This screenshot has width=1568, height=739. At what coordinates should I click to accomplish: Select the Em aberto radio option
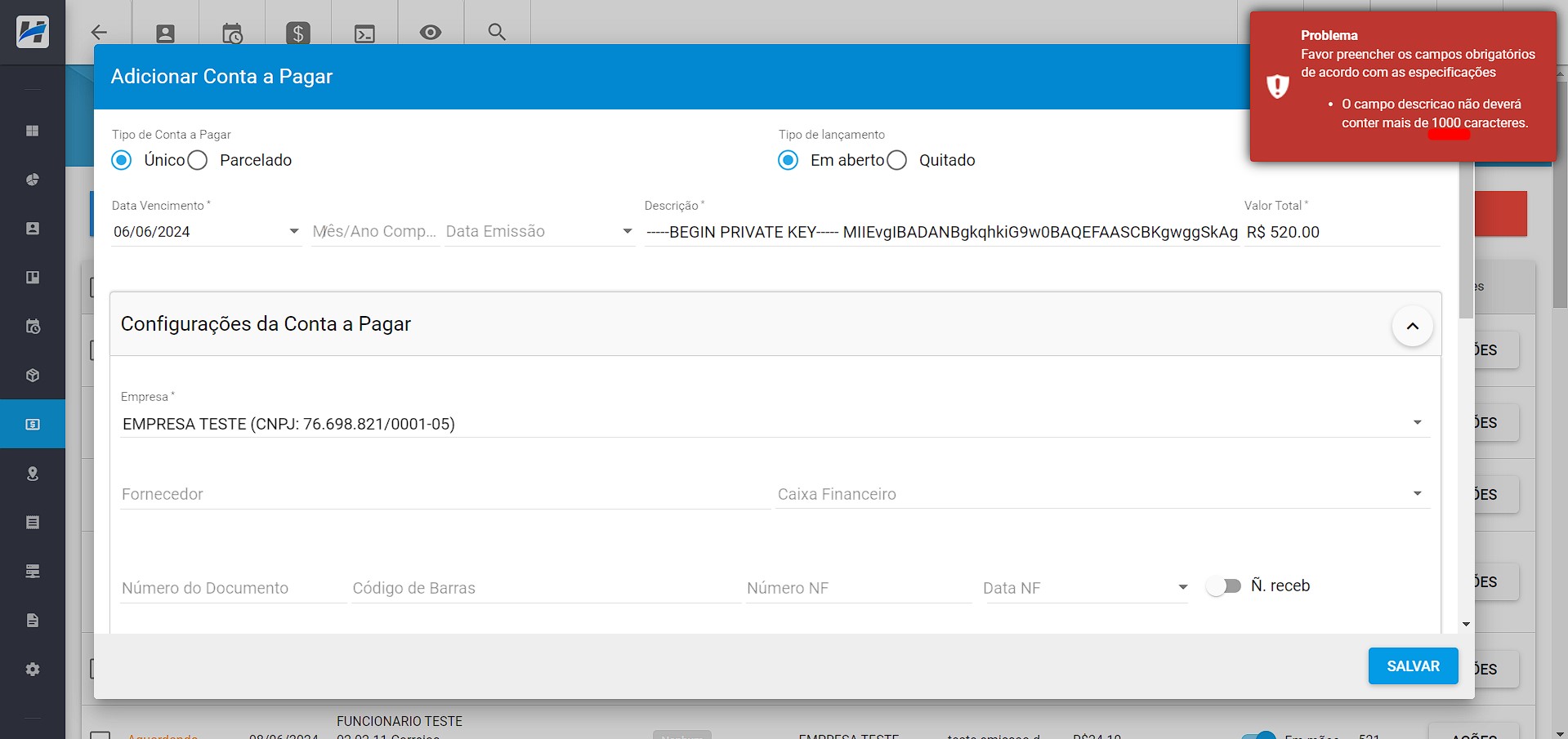(788, 160)
